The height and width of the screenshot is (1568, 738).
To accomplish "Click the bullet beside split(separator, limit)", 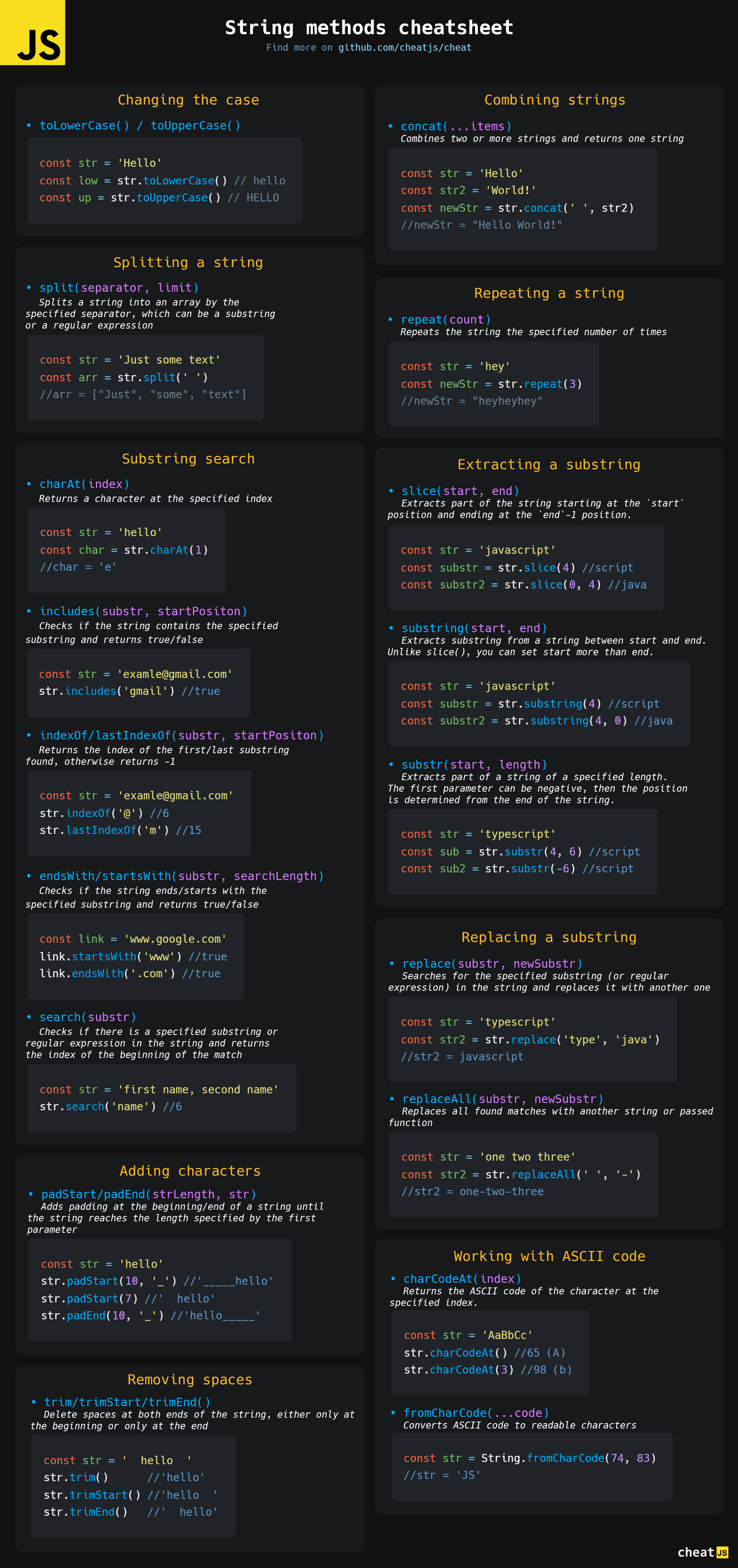I will 28,287.
